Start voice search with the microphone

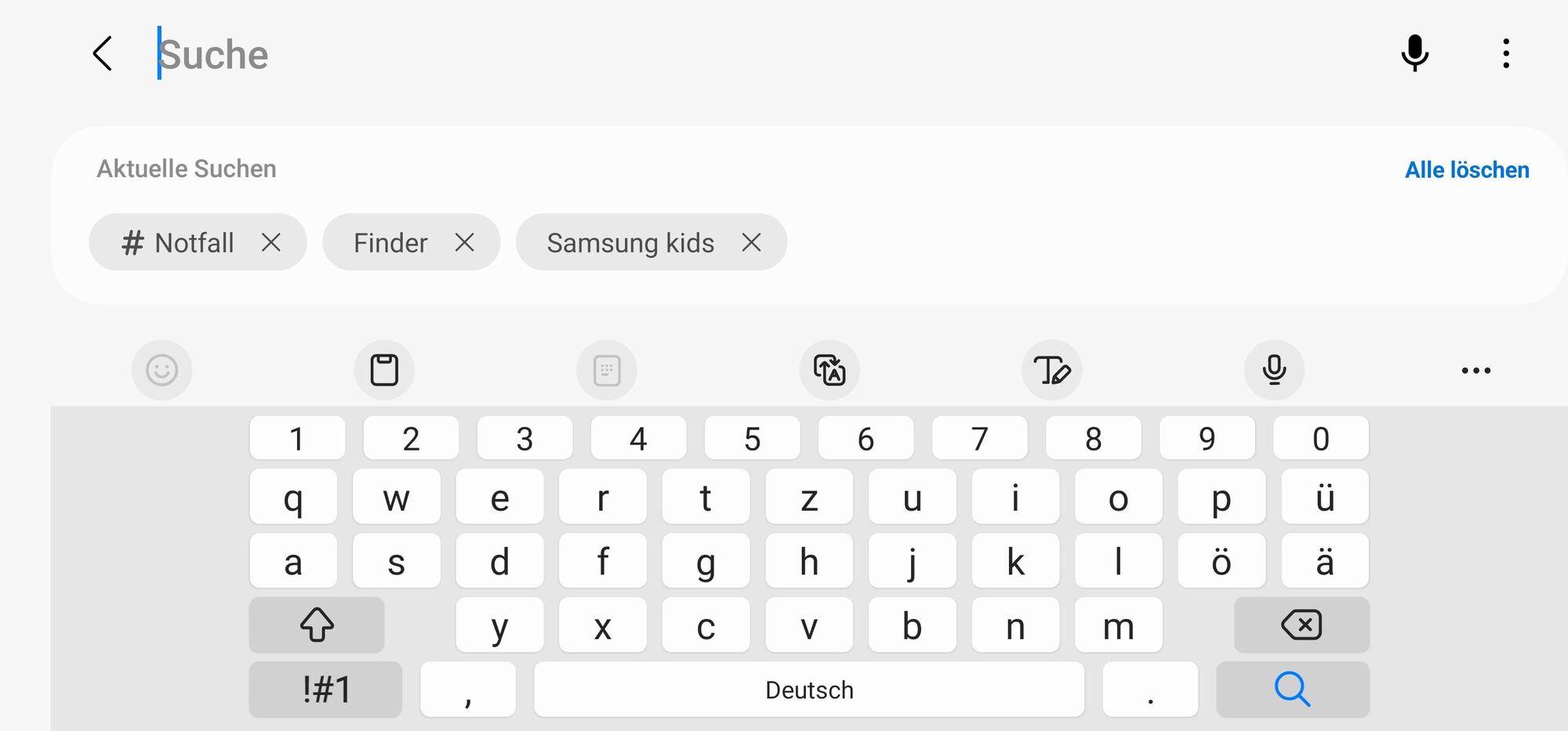pyautogui.click(x=1414, y=53)
